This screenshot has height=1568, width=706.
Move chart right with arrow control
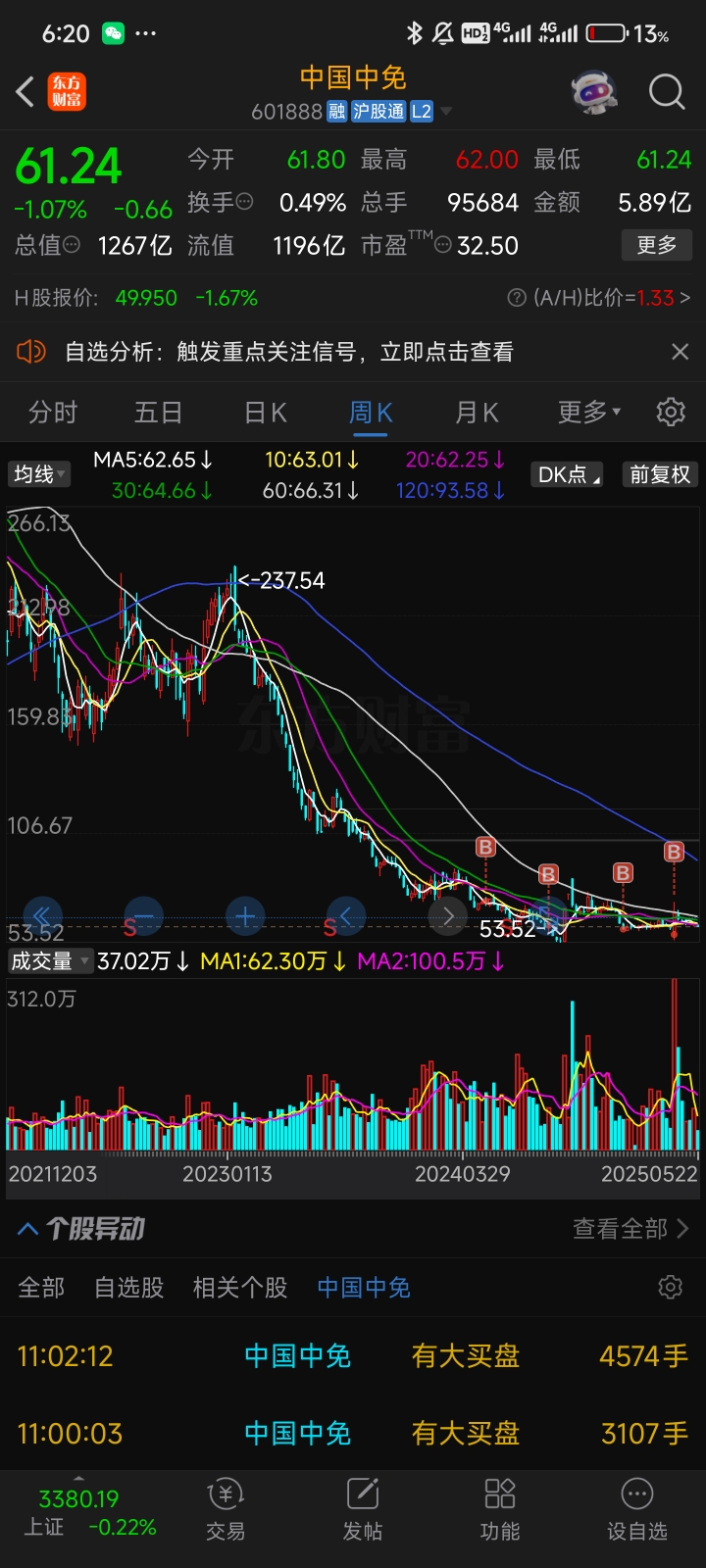coord(448,917)
